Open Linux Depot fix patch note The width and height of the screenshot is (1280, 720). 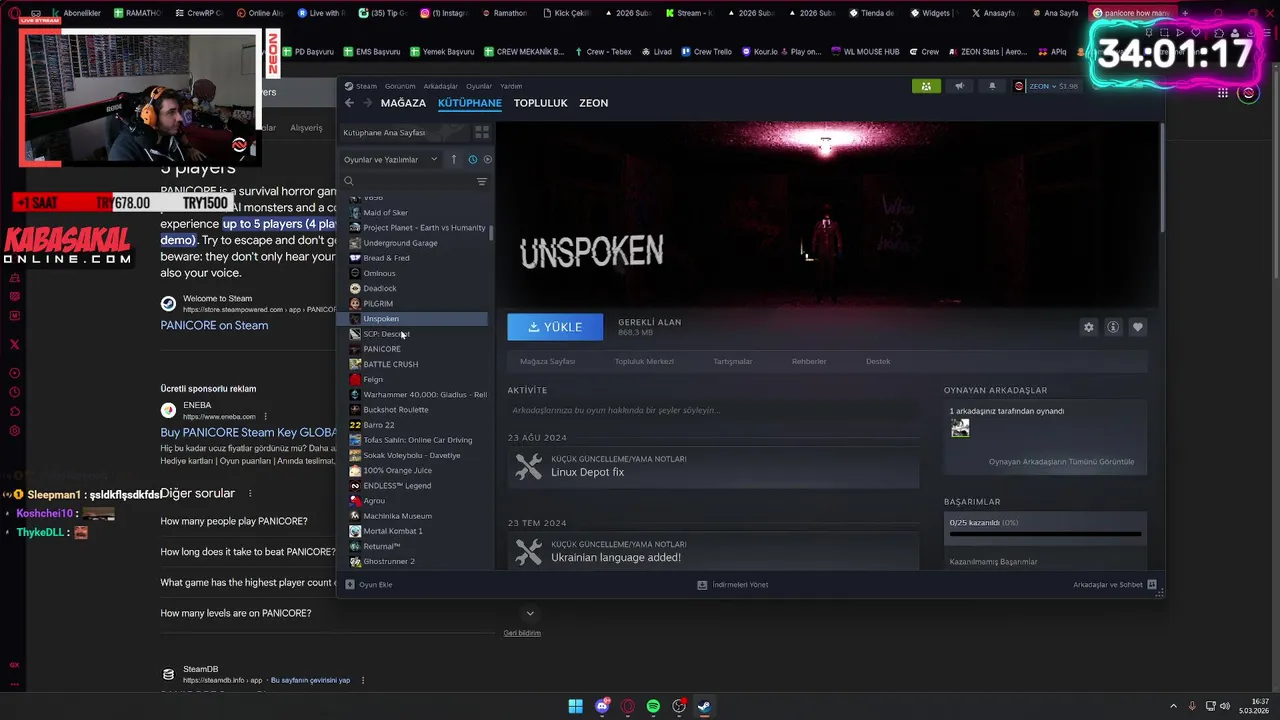click(713, 466)
